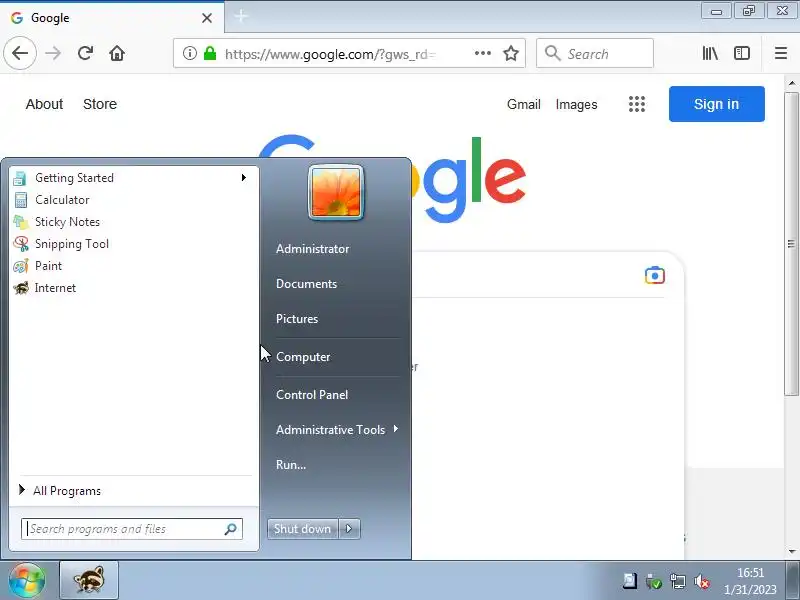Expand the Getting Started submenu arrow
The width and height of the screenshot is (800, 600).
[x=244, y=178]
